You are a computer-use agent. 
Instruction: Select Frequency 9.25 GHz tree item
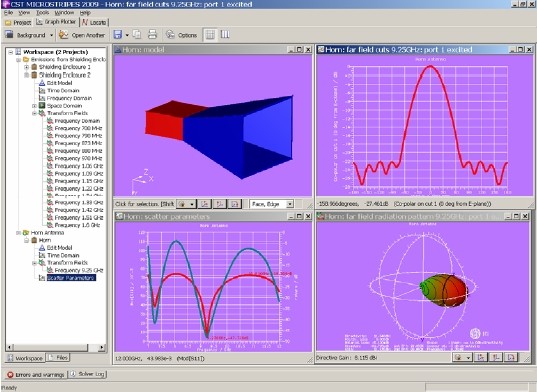(79, 270)
